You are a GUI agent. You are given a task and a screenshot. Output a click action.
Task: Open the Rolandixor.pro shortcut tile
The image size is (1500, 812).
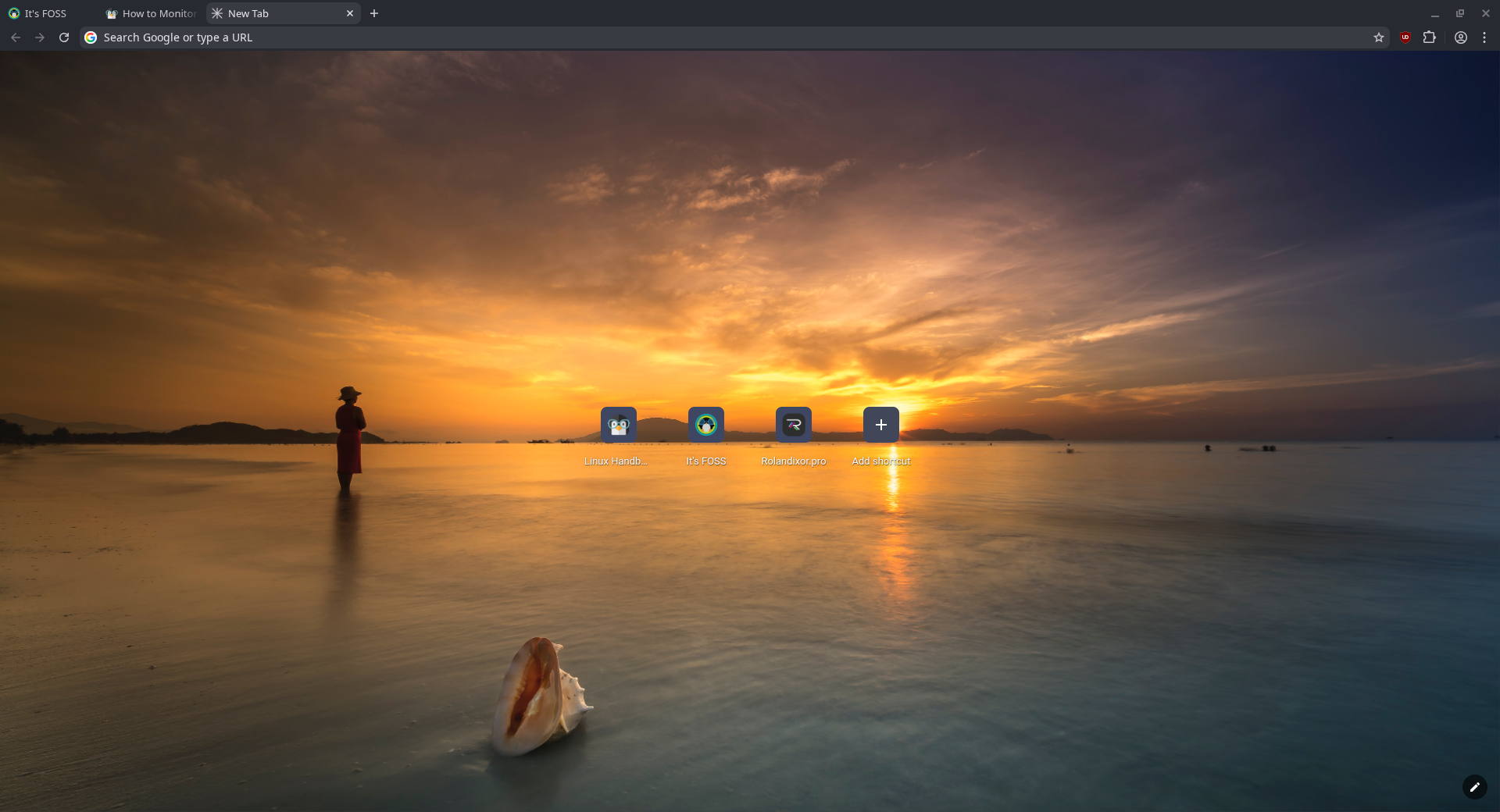coord(793,425)
